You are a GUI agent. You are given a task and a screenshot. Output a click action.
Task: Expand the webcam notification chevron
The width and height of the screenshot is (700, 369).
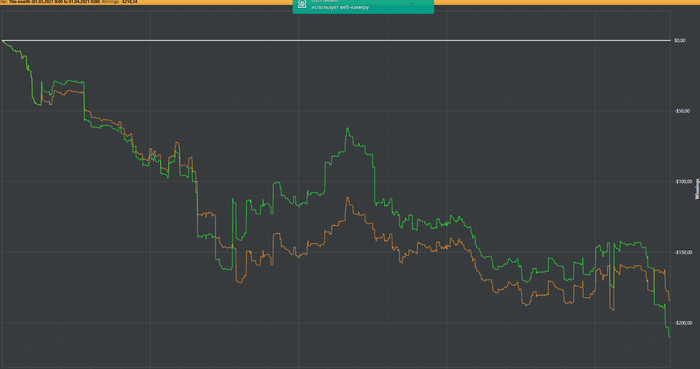(412, 4)
